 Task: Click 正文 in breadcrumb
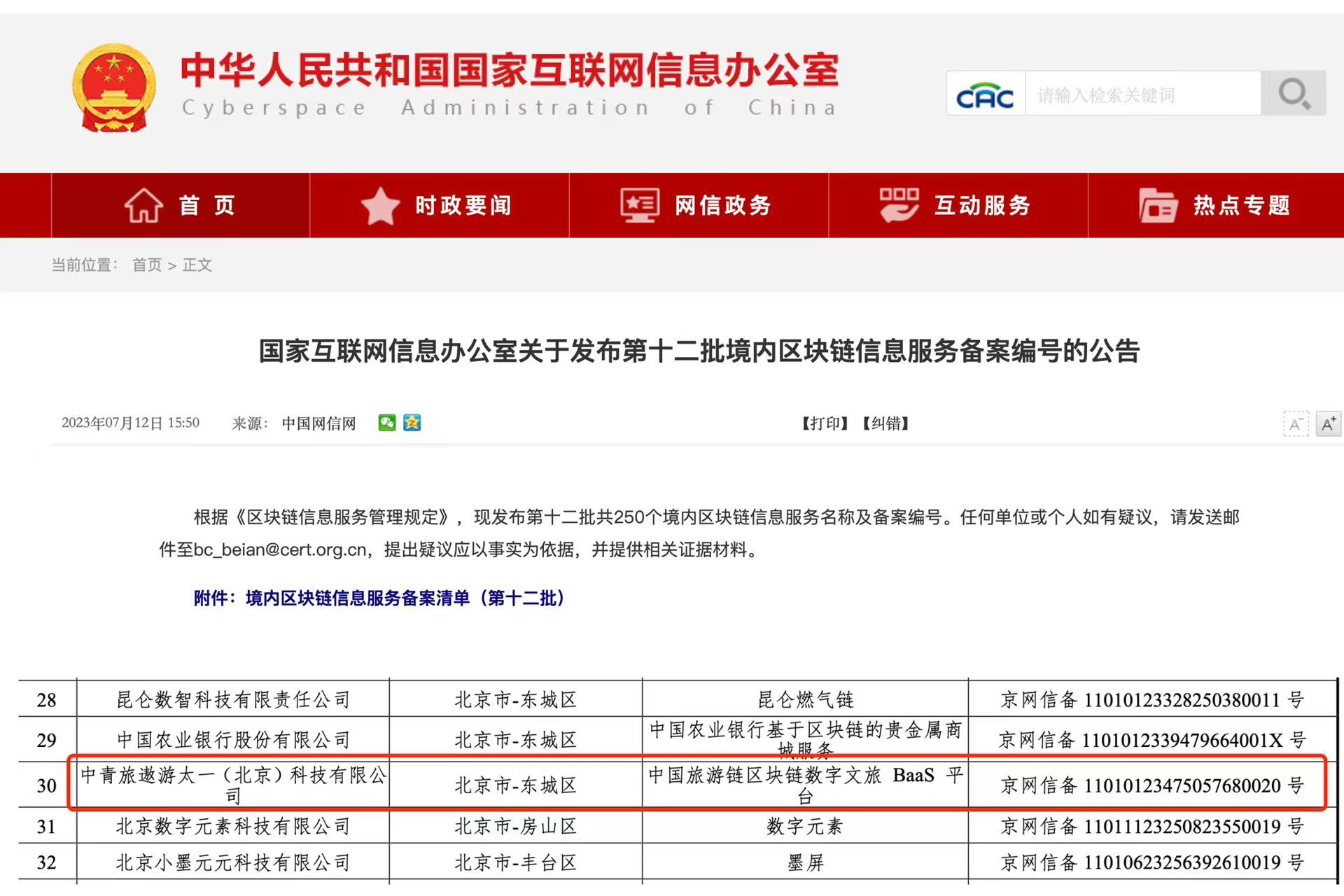pyautogui.click(x=197, y=265)
